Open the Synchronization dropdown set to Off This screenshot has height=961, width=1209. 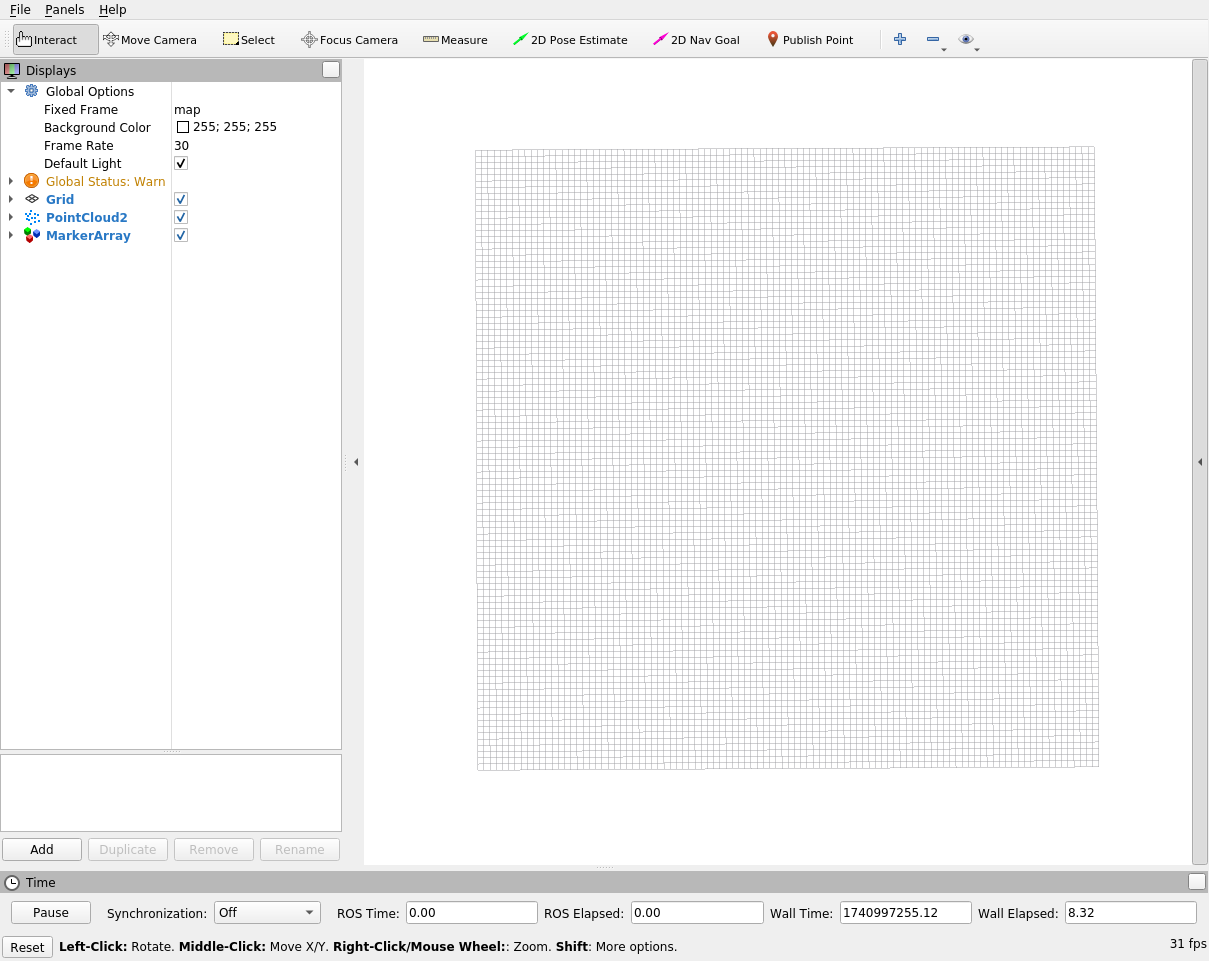pos(268,912)
